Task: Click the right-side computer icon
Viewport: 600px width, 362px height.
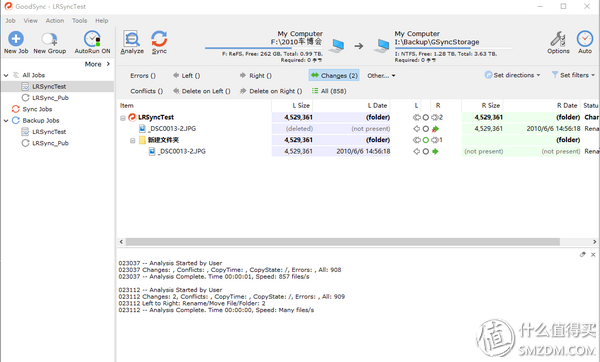Action: pos(382,46)
